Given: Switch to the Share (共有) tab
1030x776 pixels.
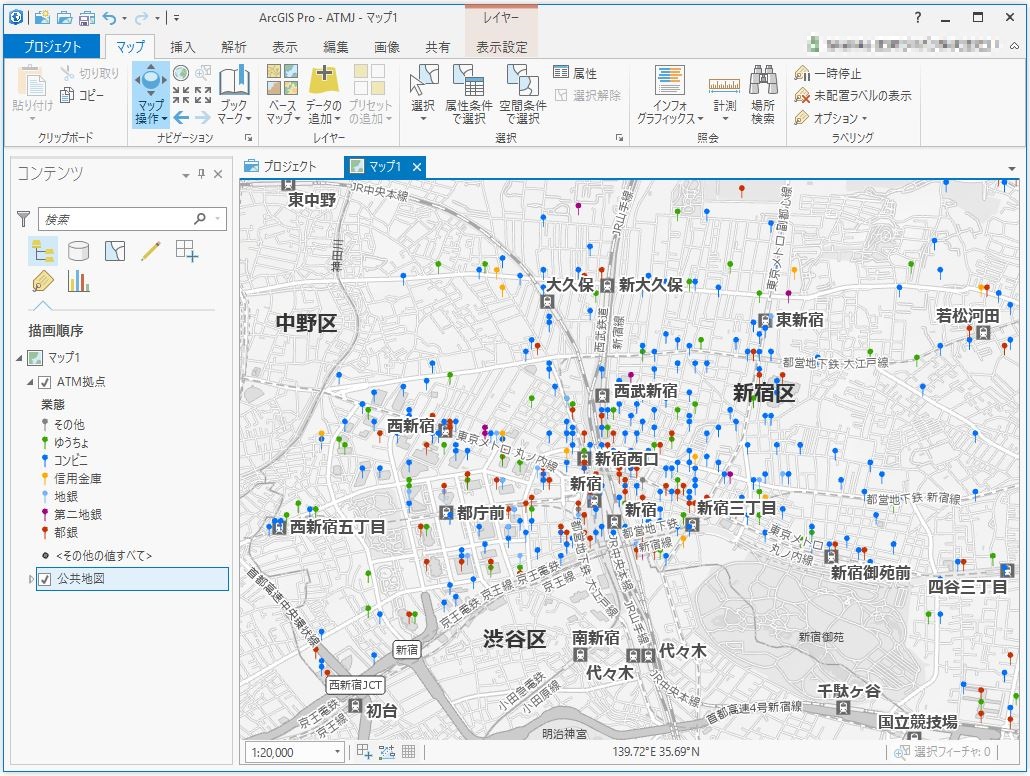Looking at the screenshot, I should coord(437,47).
